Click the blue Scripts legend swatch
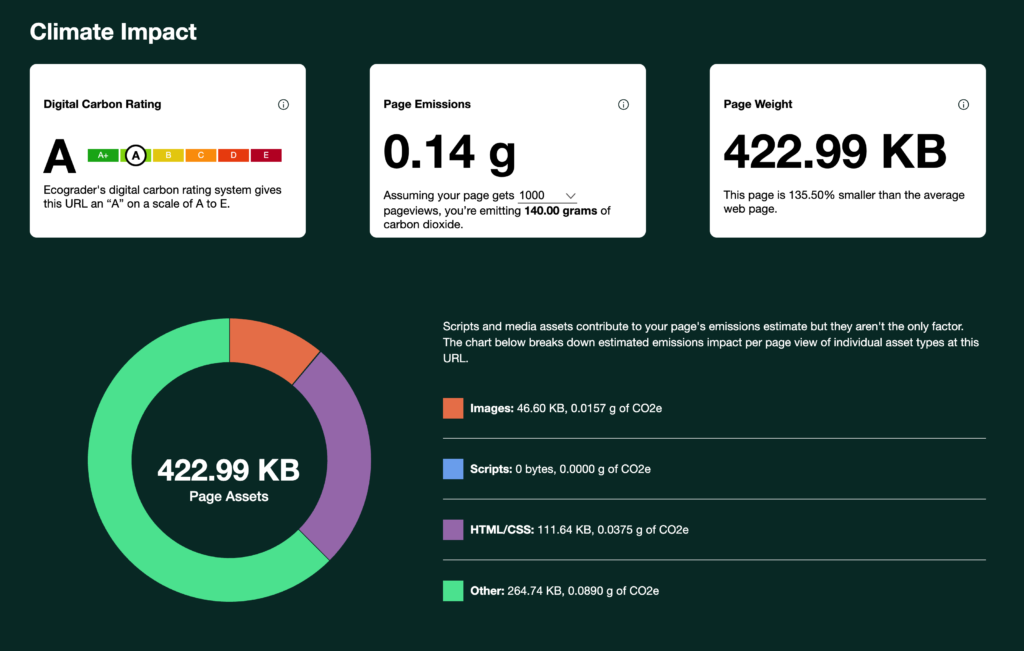The height and width of the screenshot is (651, 1024). point(453,469)
